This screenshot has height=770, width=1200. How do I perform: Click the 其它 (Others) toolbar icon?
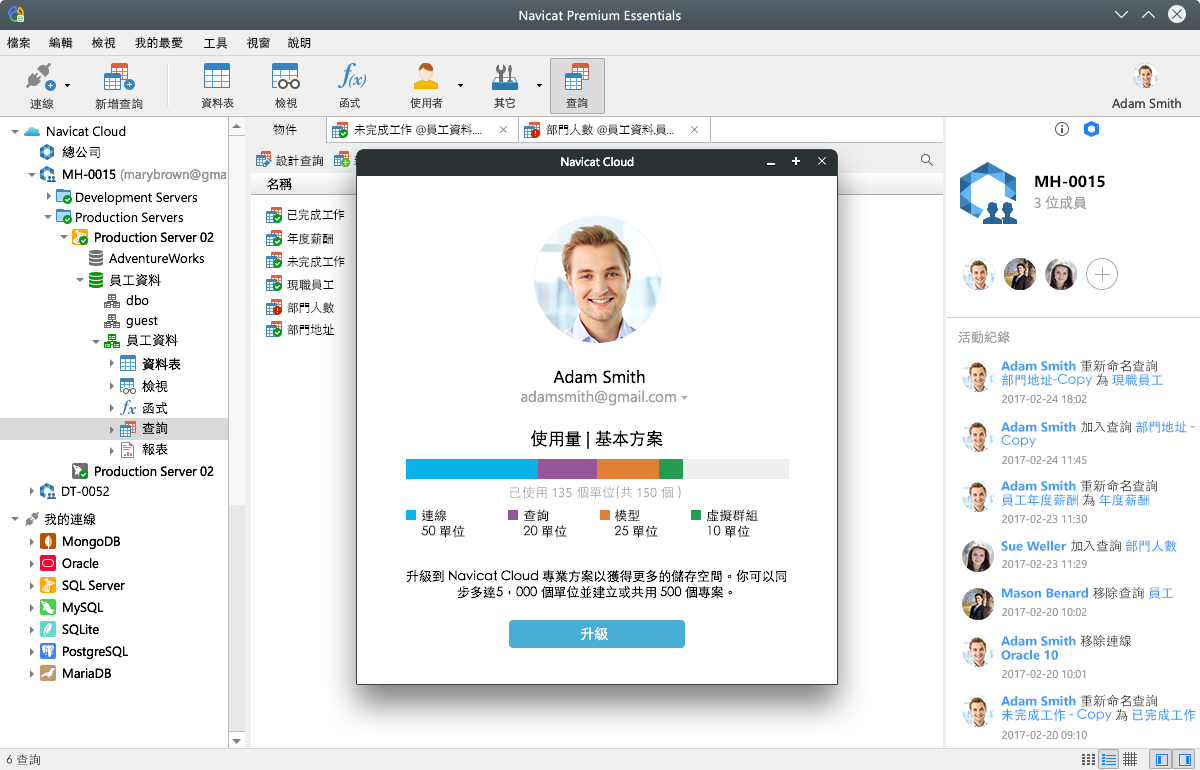tap(505, 86)
